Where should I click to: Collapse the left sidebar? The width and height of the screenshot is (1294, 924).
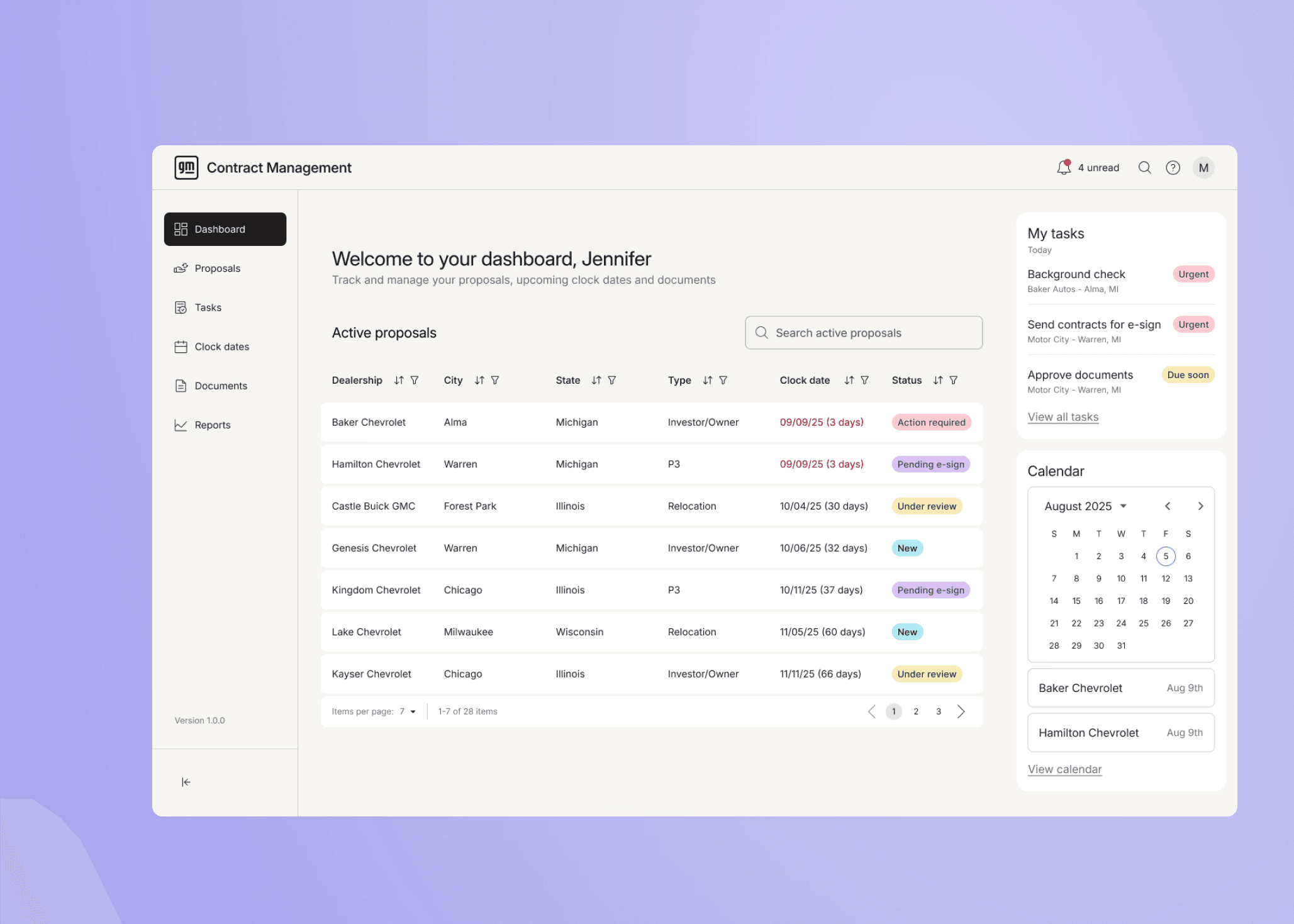coord(186,782)
